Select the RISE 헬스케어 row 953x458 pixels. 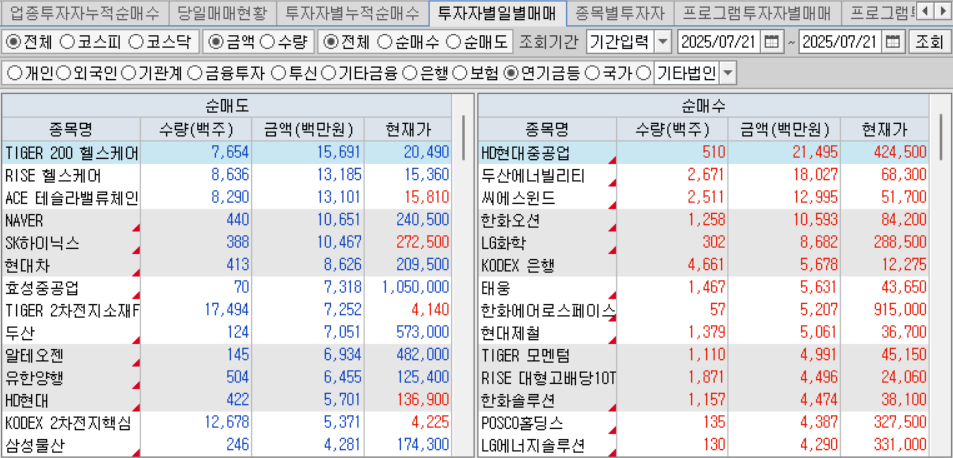coord(226,176)
